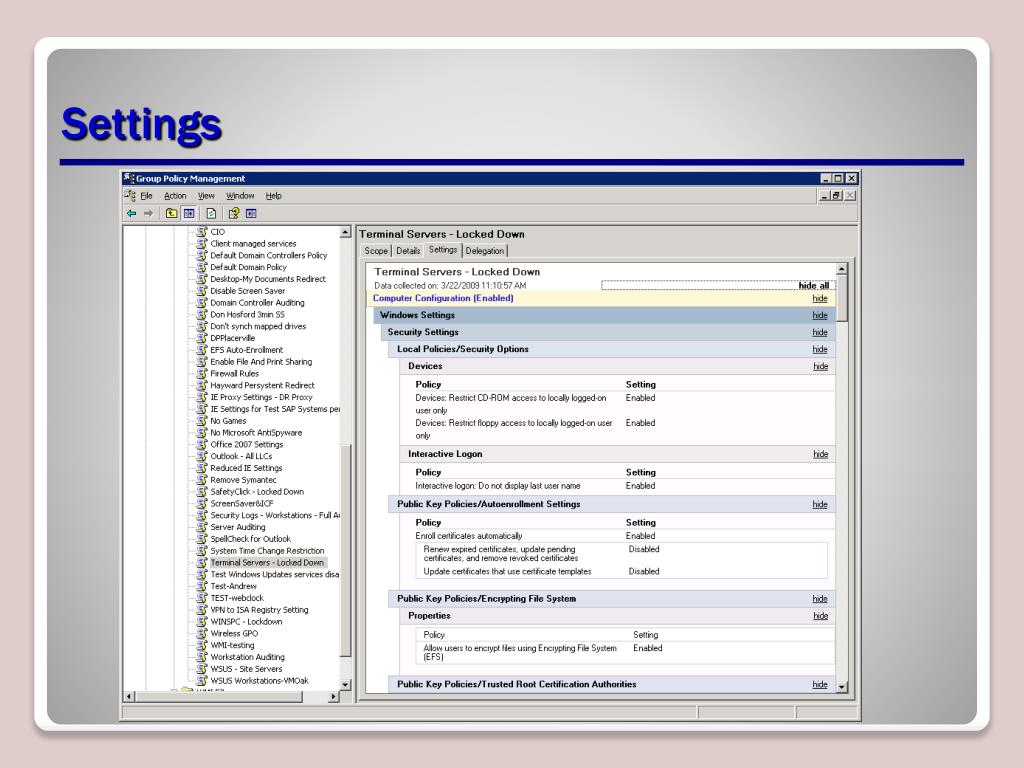This screenshot has height=768, width=1024.
Task: Click the GPO icon beside Wireless GPO
Action: tap(202, 633)
